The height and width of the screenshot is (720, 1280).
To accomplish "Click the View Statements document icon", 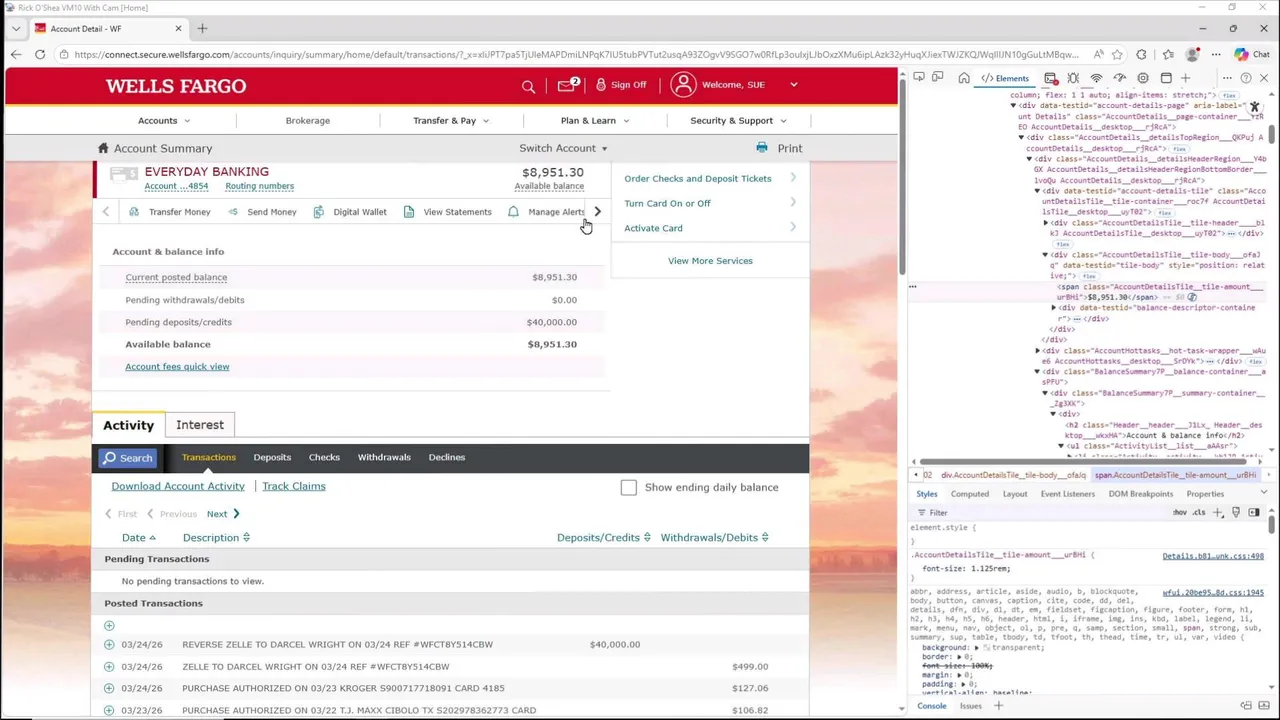I will tap(409, 212).
